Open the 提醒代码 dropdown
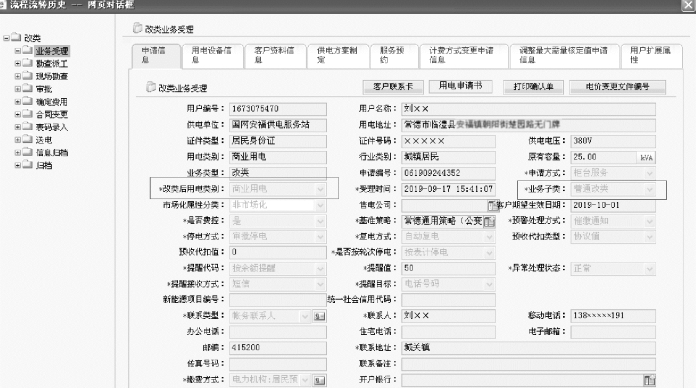The image size is (696, 388). [x=320, y=269]
